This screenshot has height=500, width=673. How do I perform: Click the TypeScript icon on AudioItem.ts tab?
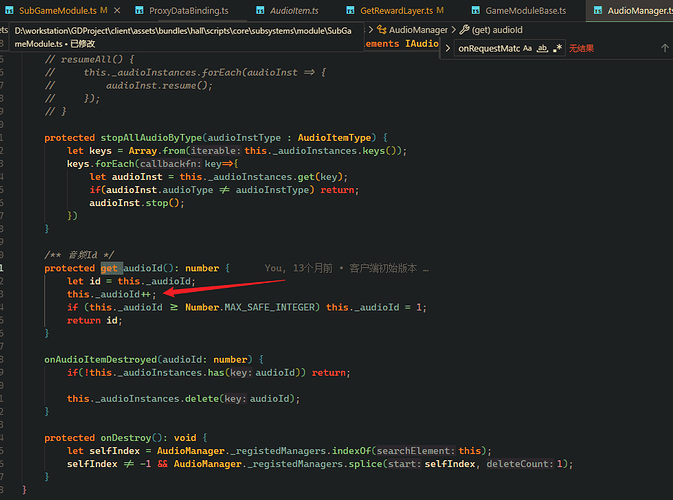click(x=260, y=10)
